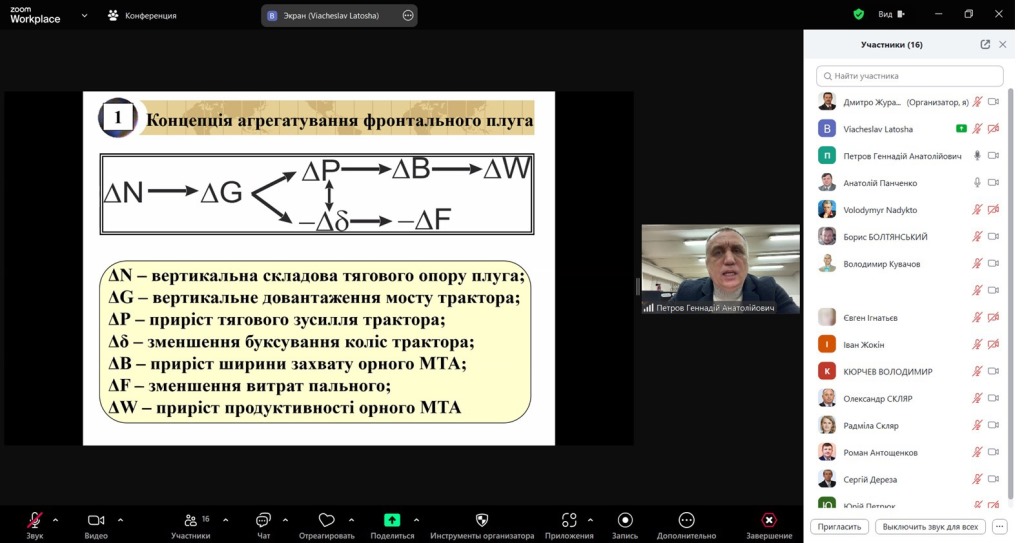The height and width of the screenshot is (543, 1024).
Task: Click the red Завершение end meeting button
Action: 769,525
